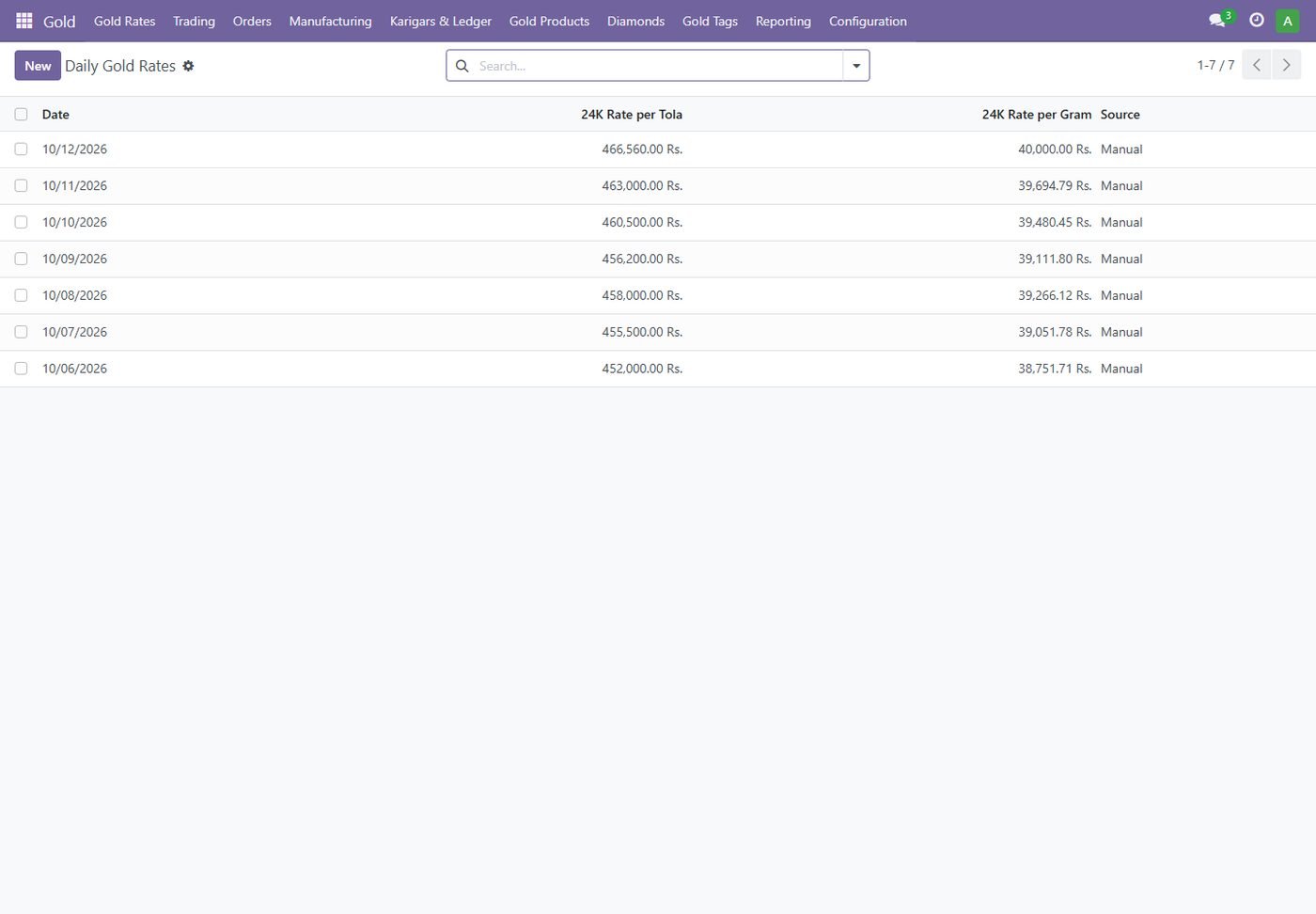Sort by the Date column header
The width and height of the screenshot is (1316, 914).
pyautogui.click(x=55, y=115)
